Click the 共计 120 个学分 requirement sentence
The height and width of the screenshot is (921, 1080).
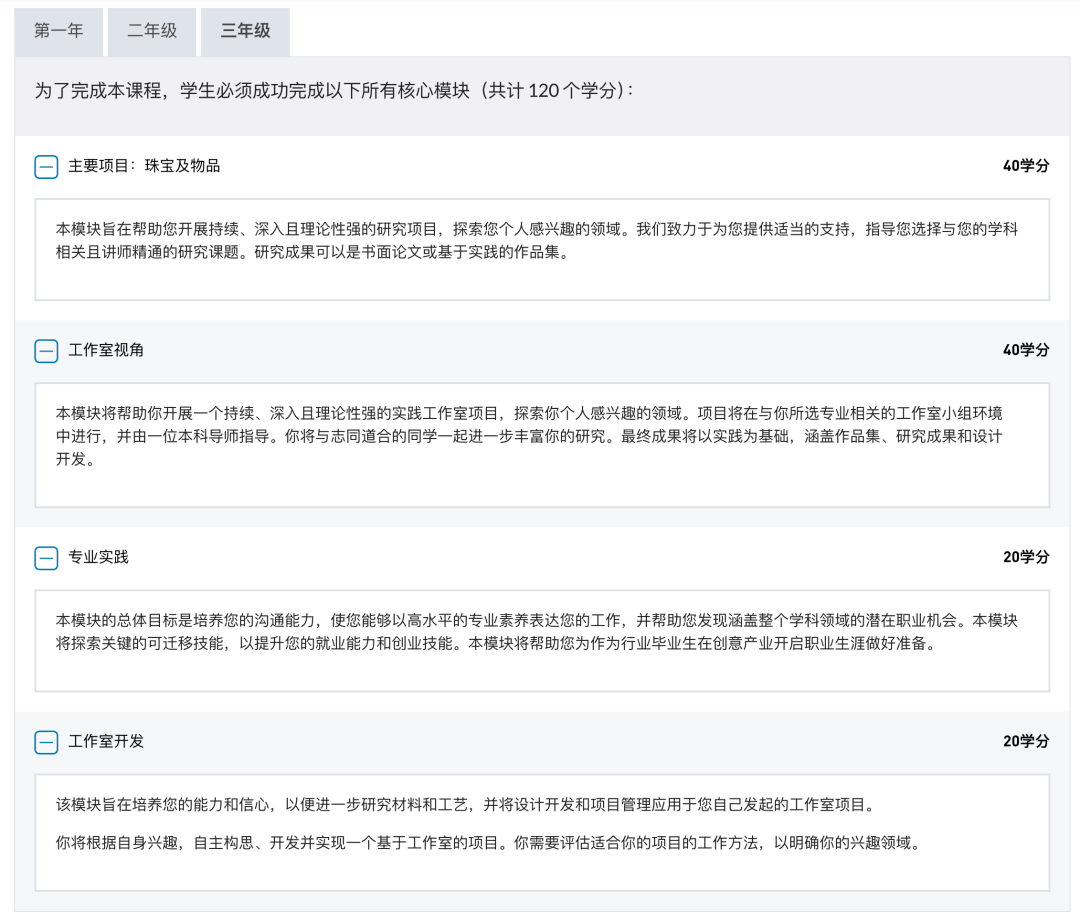pos(334,91)
